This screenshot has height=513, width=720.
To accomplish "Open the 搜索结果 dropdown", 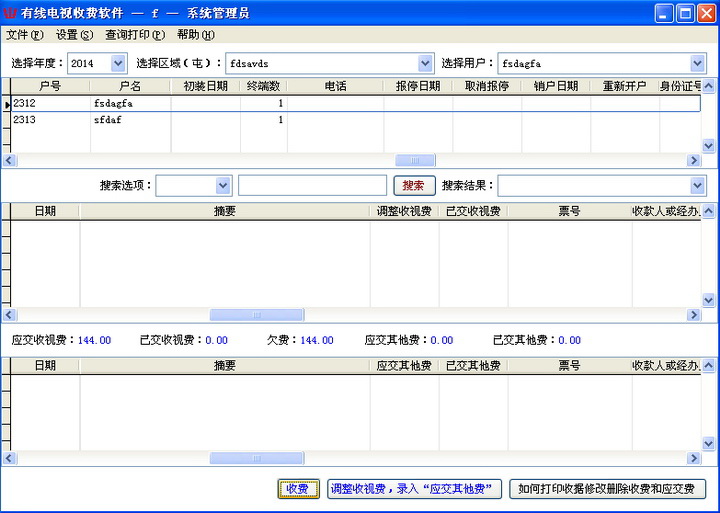I will tap(697, 185).
